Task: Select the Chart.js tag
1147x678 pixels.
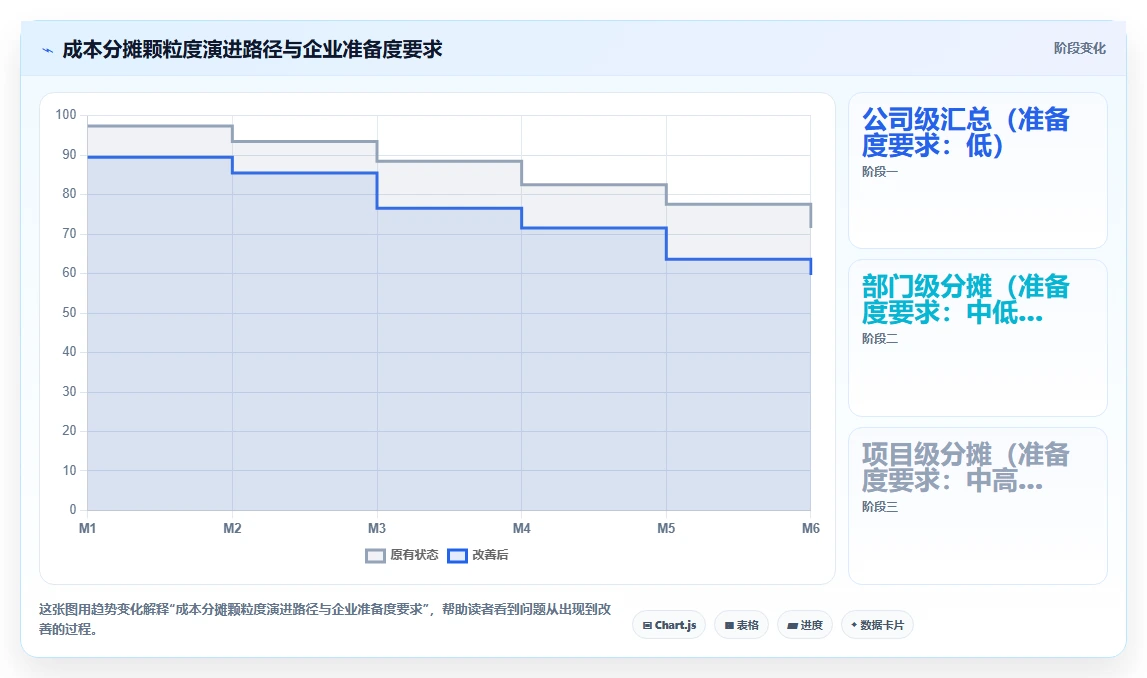Action: coord(669,625)
